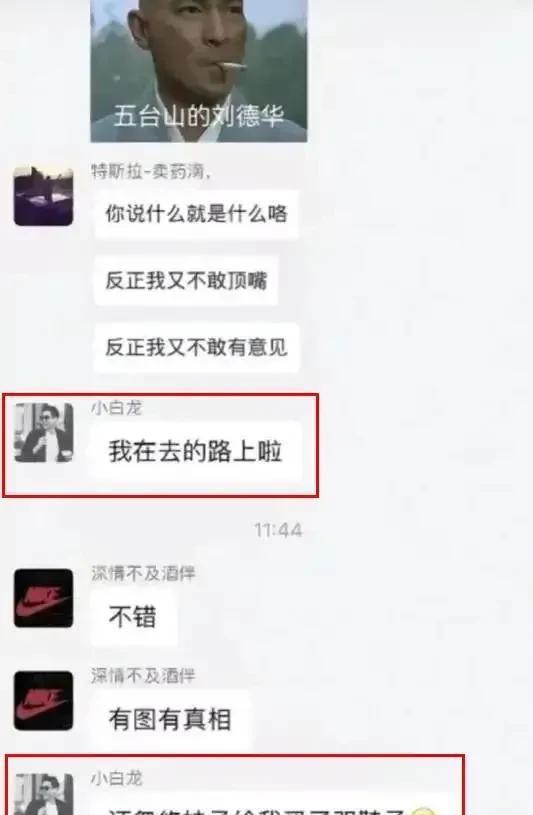Select the bubble 反正我又不敢顶嘴

click(x=186, y=281)
